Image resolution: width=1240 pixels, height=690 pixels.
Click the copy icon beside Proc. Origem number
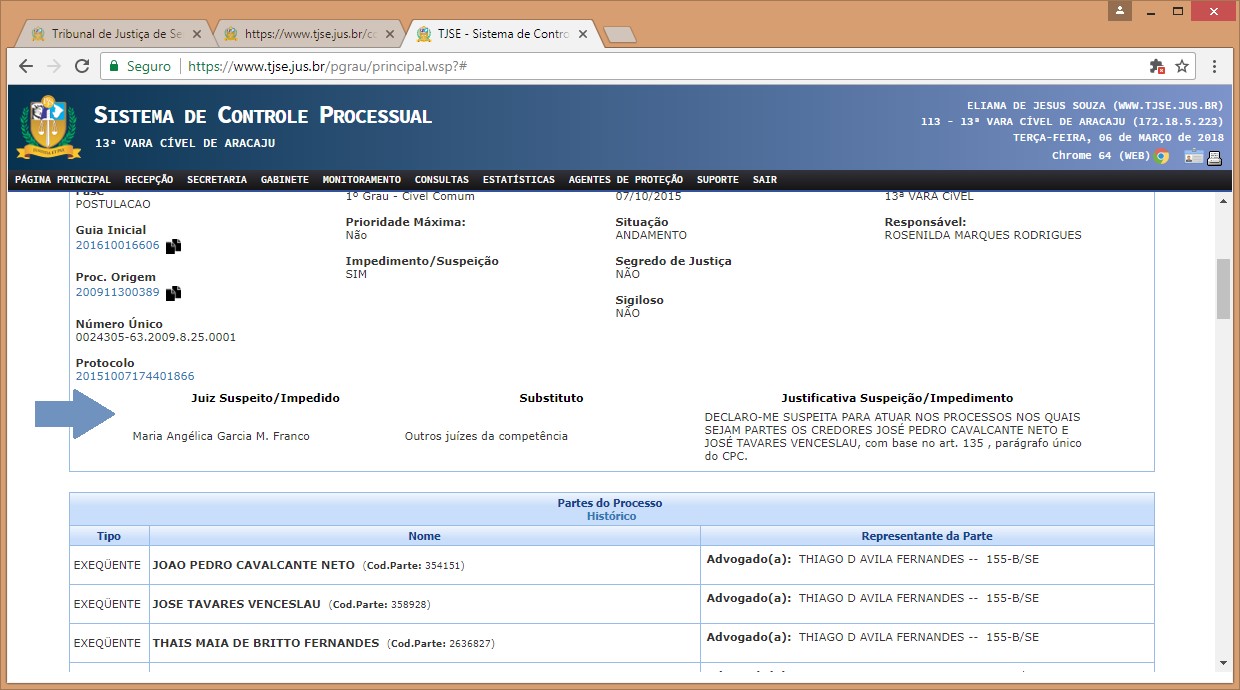click(x=174, y=293)
